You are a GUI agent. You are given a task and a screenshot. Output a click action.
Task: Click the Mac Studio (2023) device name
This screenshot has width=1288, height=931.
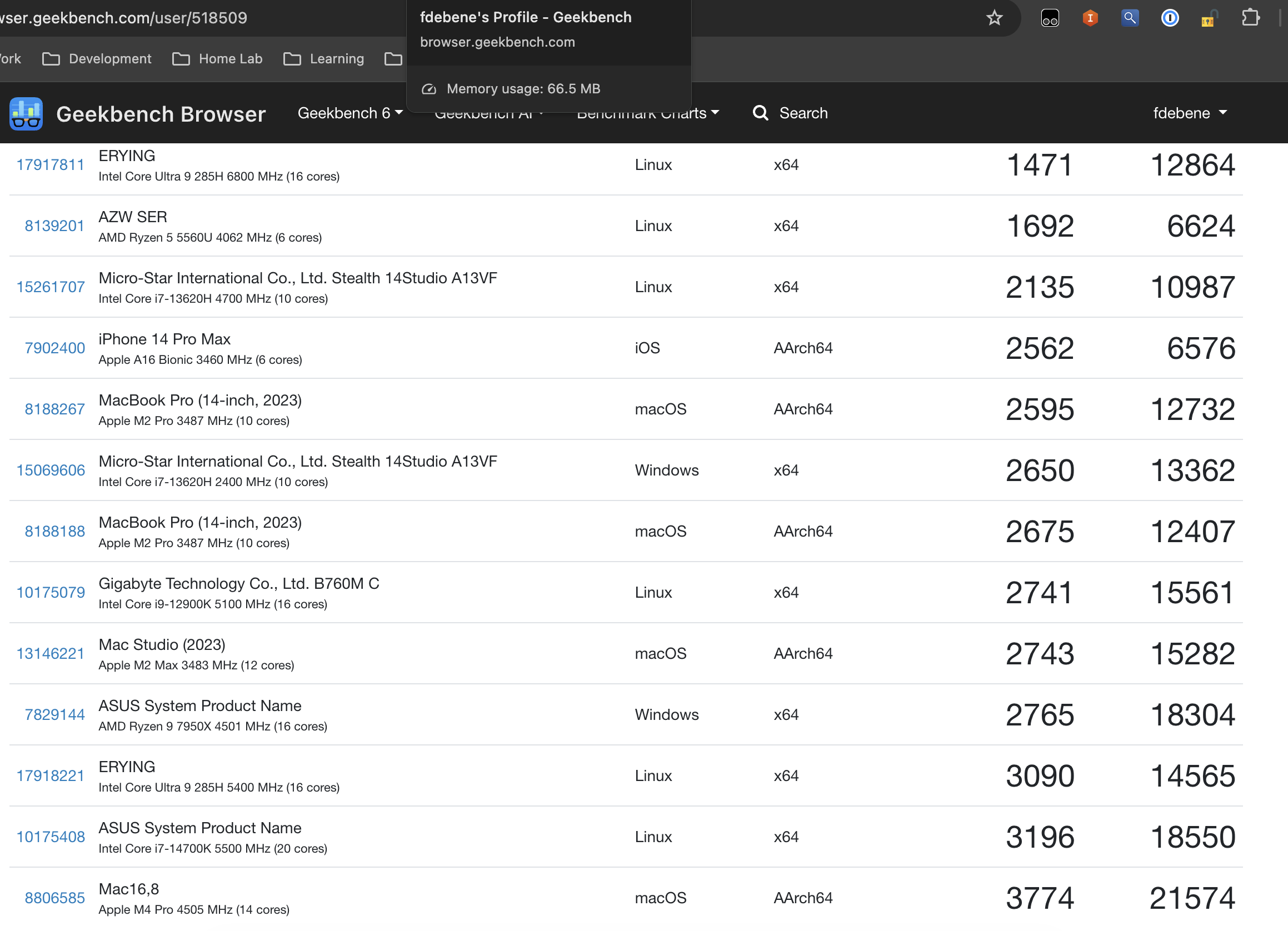point(162,645)
